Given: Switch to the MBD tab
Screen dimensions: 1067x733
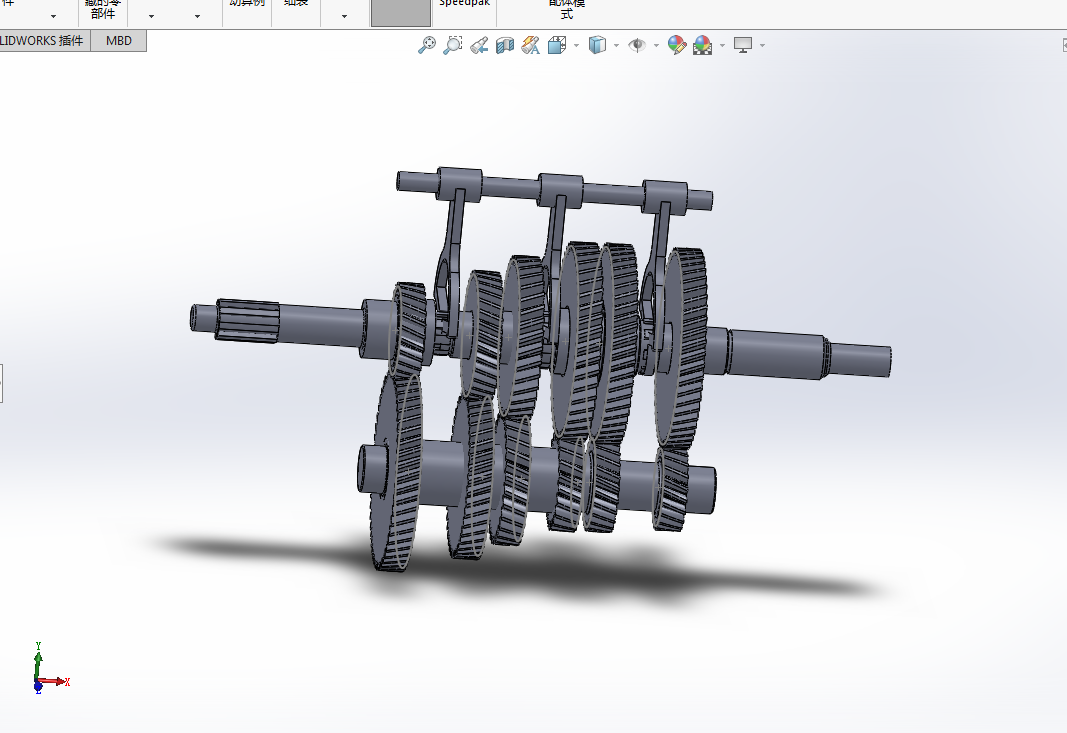Looking at the screenshot, I should (118, 40).
